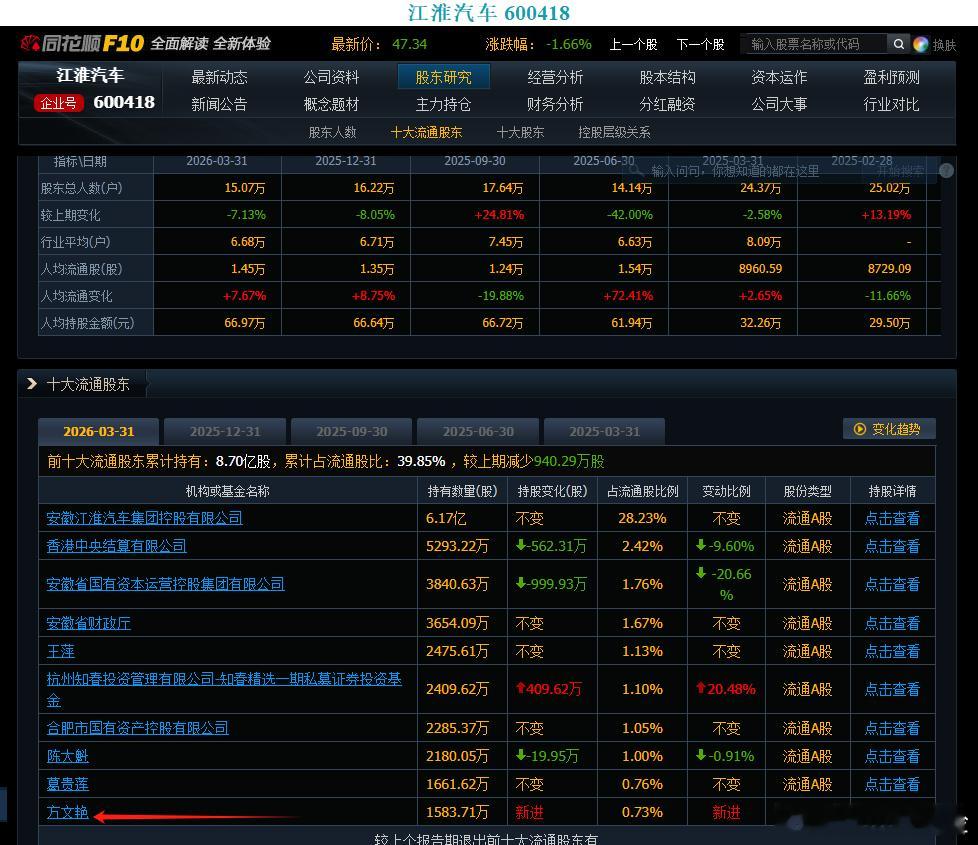Select 十大流通股东 sub-tab
Screen dimensions: 978x845
coord(427,132)
